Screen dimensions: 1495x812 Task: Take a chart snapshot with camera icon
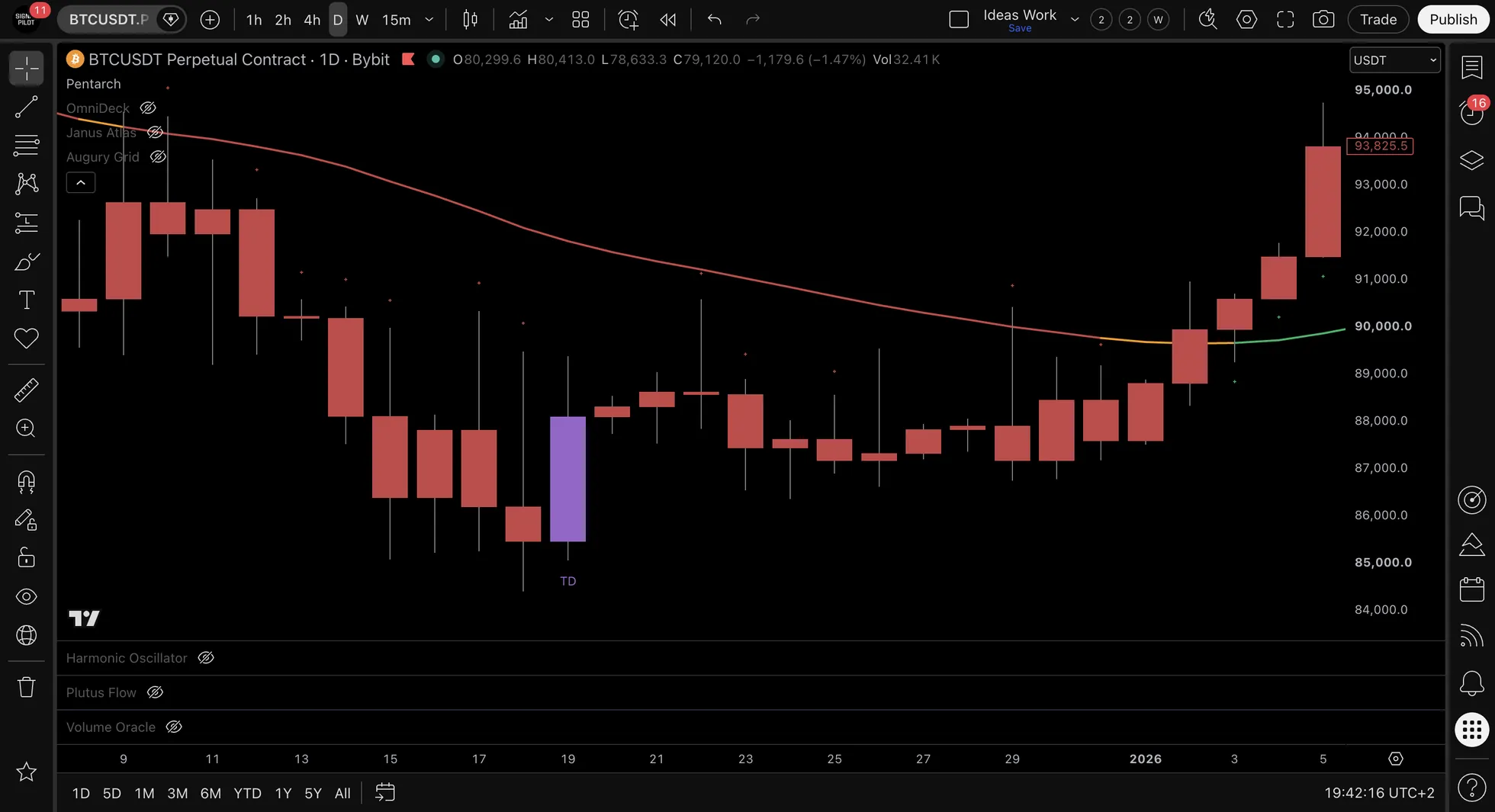coord(1323,20)
